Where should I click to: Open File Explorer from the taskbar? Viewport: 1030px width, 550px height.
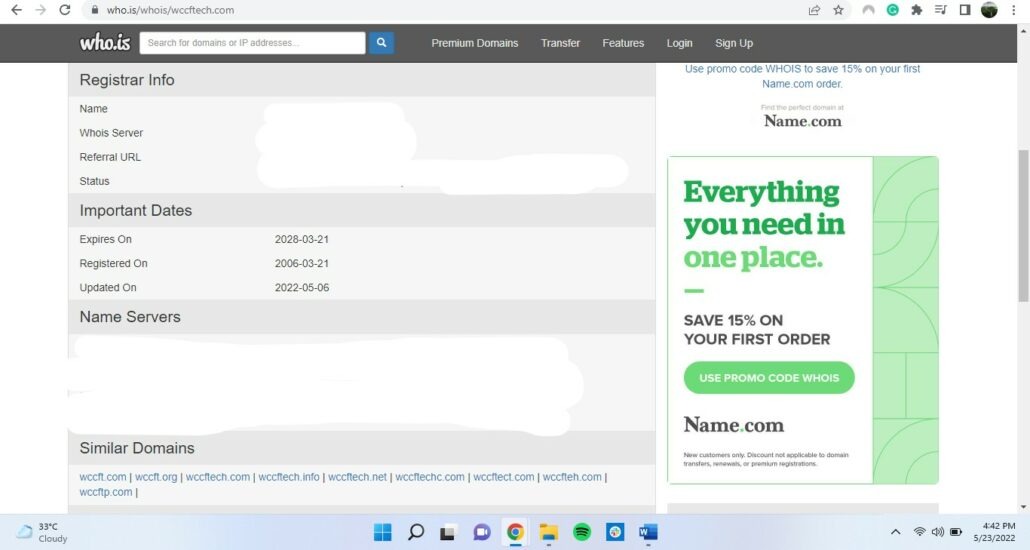[x=549, y=532]
